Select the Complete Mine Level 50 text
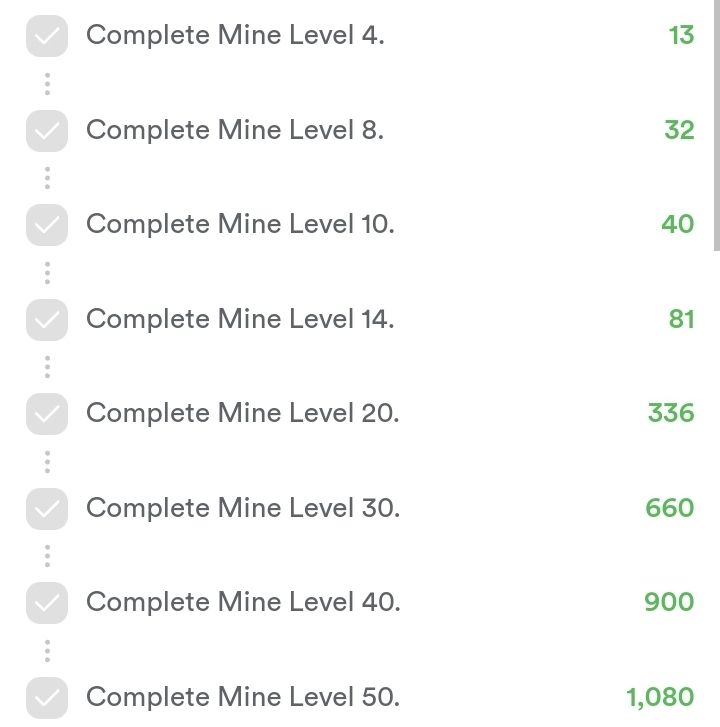The height and width of the screenshot is (727, 720). [x=243, y=696]
